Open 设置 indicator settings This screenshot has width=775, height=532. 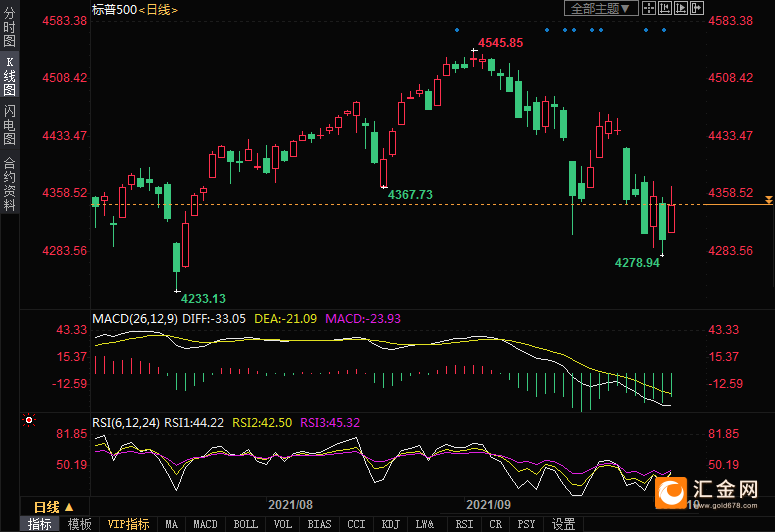click(x=563, y=524)
